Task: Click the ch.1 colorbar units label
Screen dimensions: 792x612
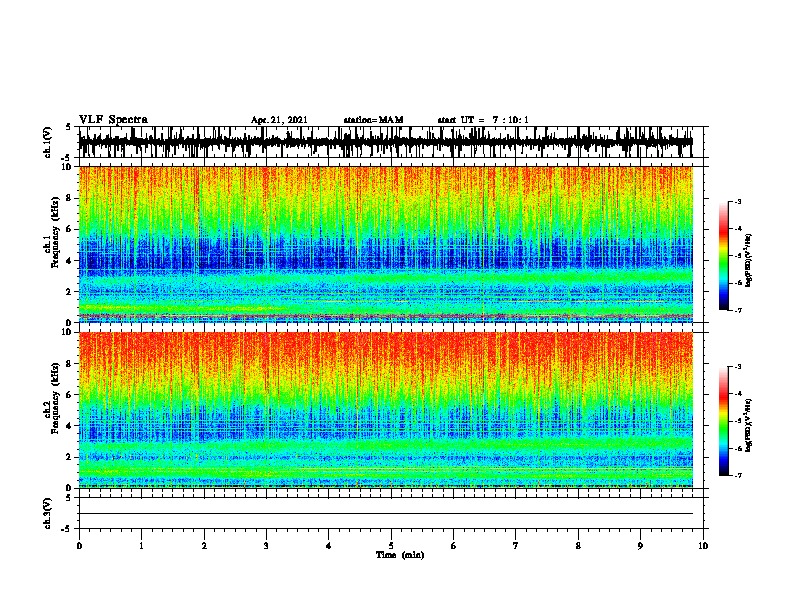Action: point(749,260)
